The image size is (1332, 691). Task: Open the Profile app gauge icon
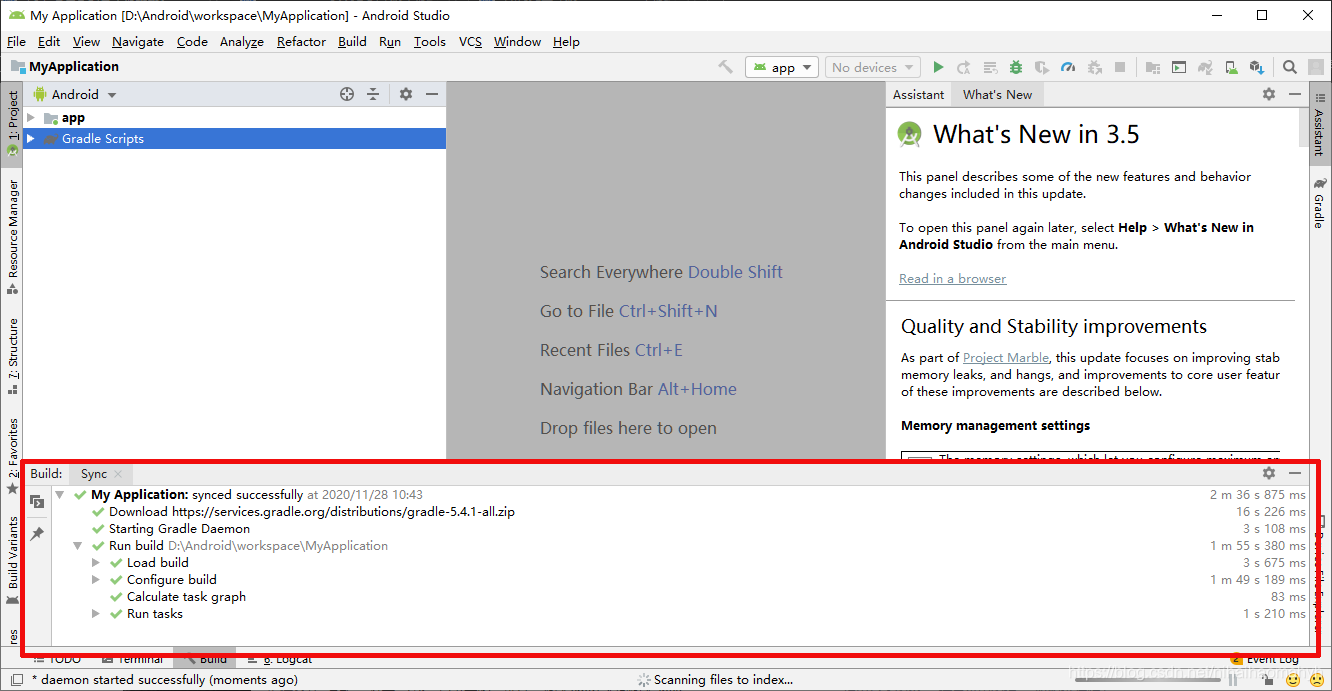pyautogui.click(x=1068, y=67)
